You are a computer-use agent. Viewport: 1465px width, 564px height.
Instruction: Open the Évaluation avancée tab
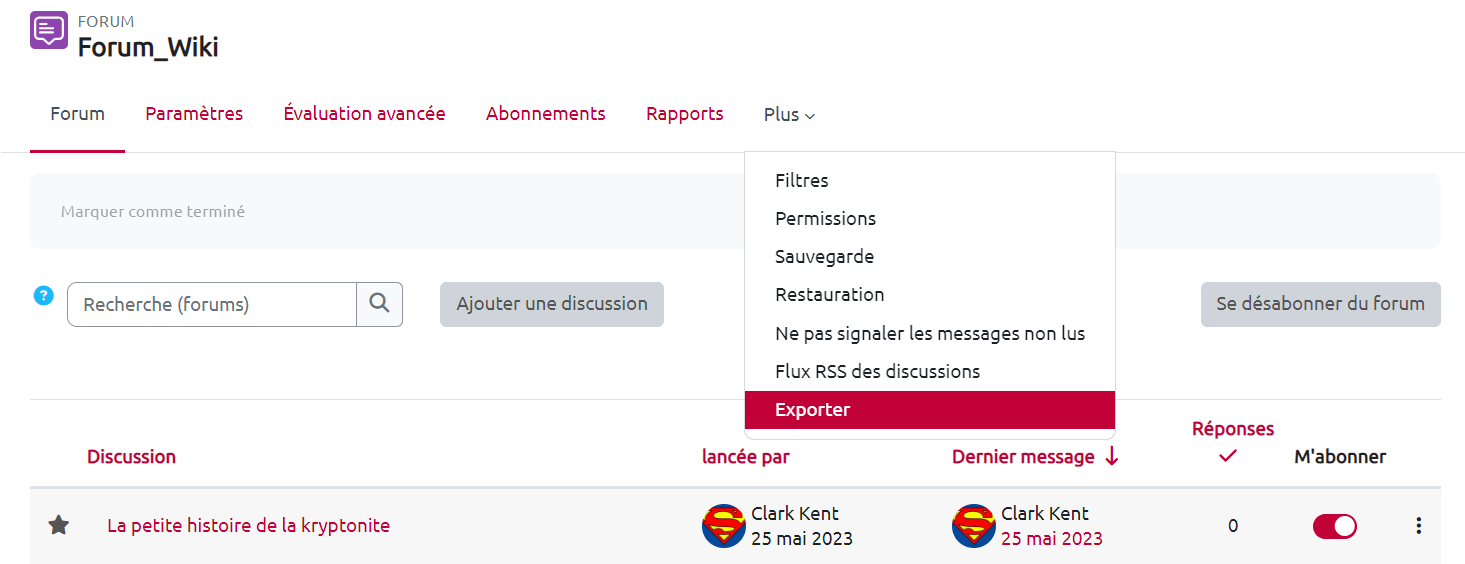(x=364, y=114)
